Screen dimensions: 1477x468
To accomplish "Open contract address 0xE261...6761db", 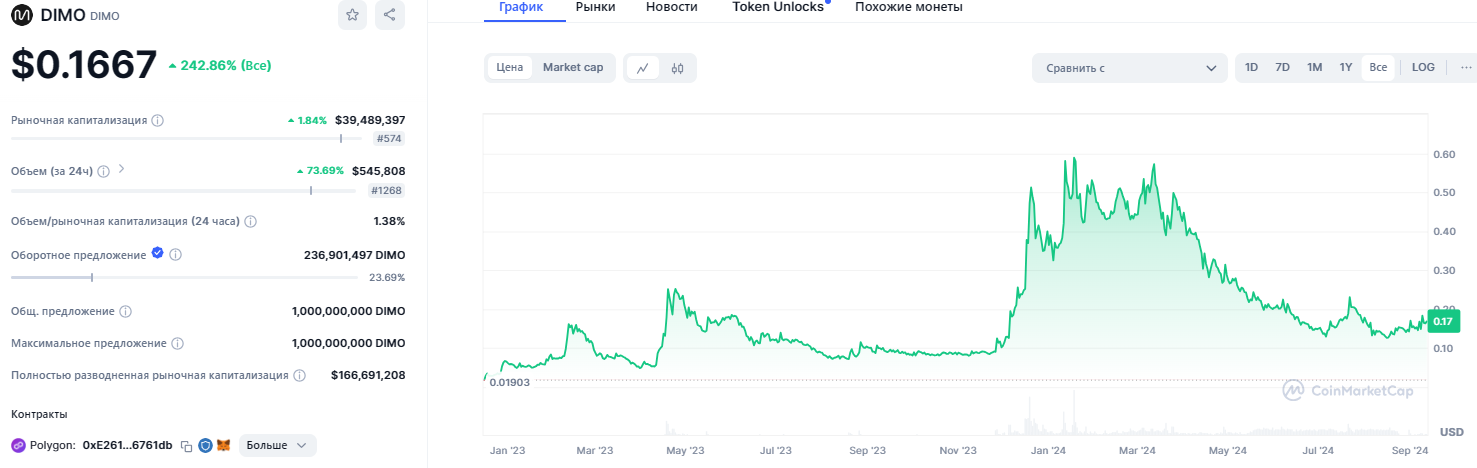I will tap(127, 445).
